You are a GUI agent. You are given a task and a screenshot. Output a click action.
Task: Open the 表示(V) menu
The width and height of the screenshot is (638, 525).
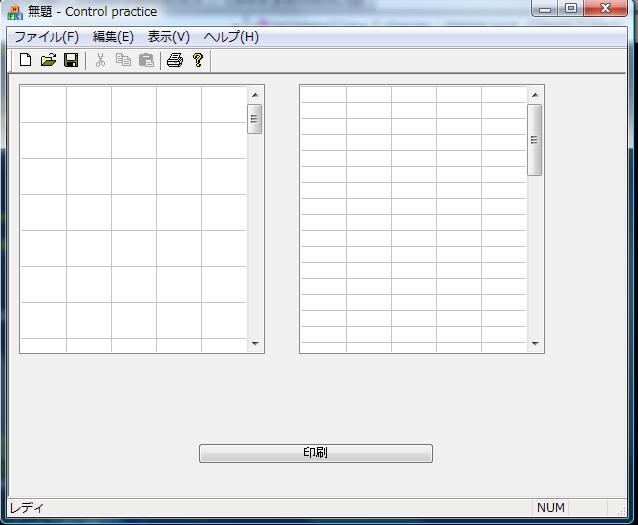click(168, 37)
